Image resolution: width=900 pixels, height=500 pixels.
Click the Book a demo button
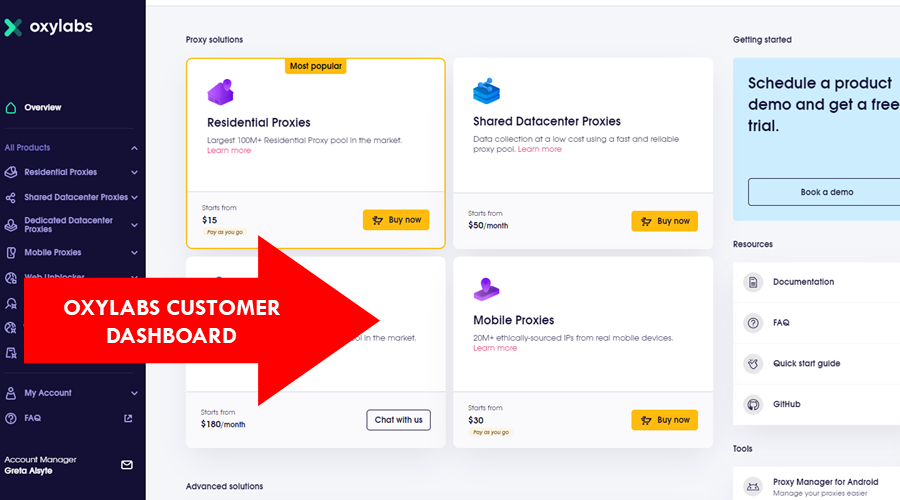[827, 192]
